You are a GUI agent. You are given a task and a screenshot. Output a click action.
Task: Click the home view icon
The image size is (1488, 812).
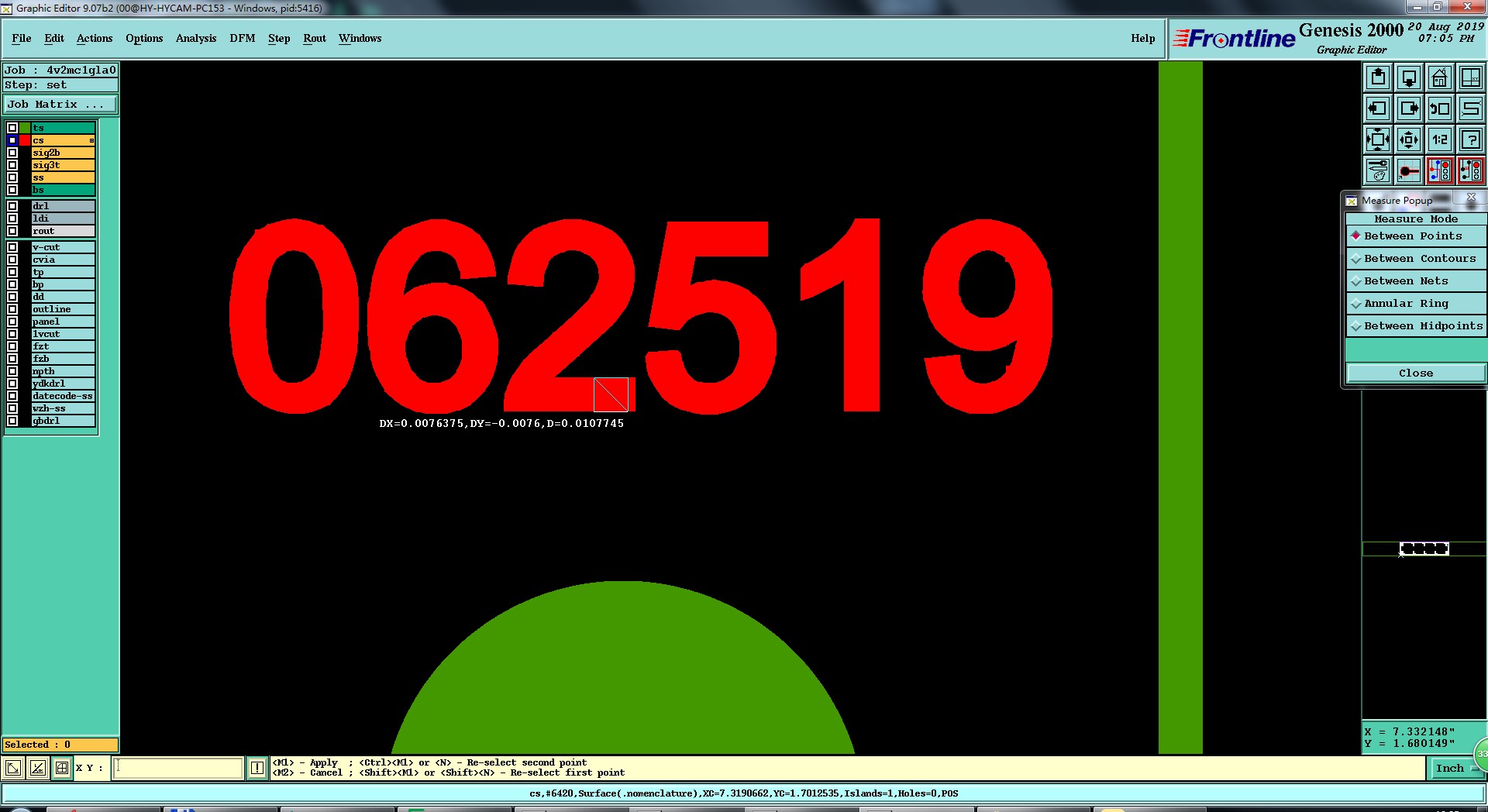[1440, 77]
